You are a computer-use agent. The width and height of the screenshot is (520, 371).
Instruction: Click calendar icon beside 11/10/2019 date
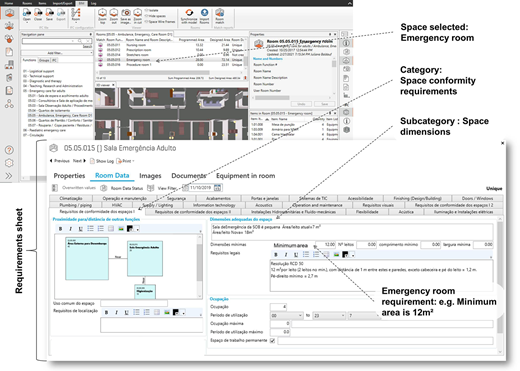coord(217,188)
